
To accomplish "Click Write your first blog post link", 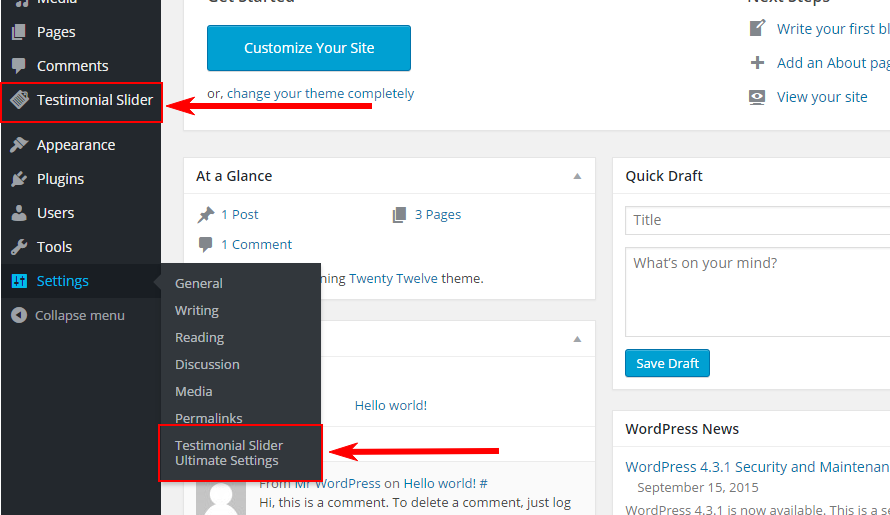I will 833,29.
